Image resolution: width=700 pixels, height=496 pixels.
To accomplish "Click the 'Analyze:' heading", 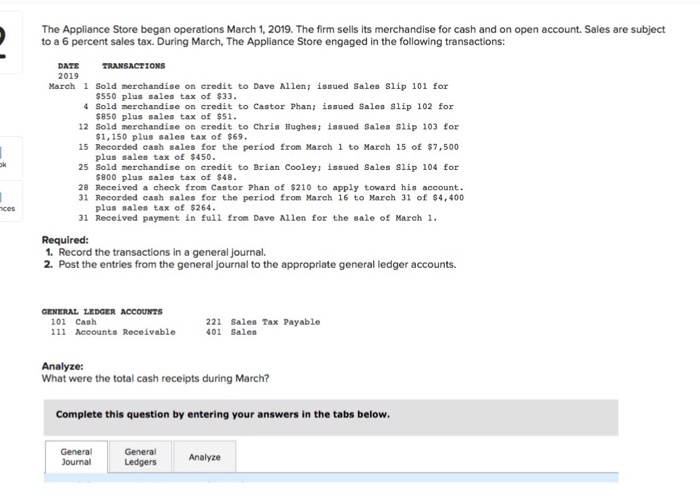I will (x=62, y=366).
